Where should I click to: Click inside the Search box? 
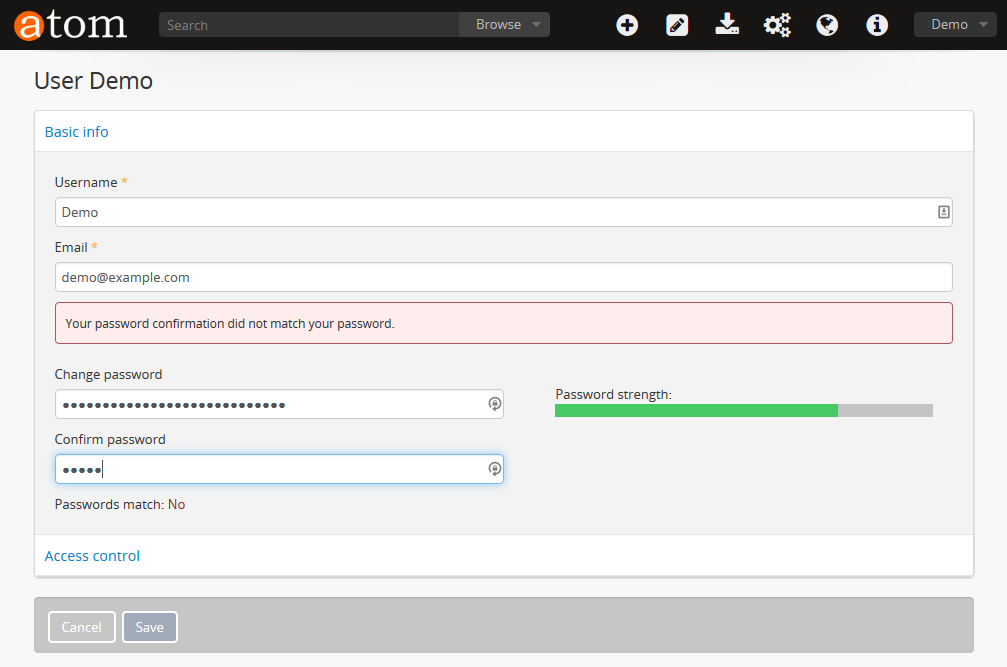point(300,24)
